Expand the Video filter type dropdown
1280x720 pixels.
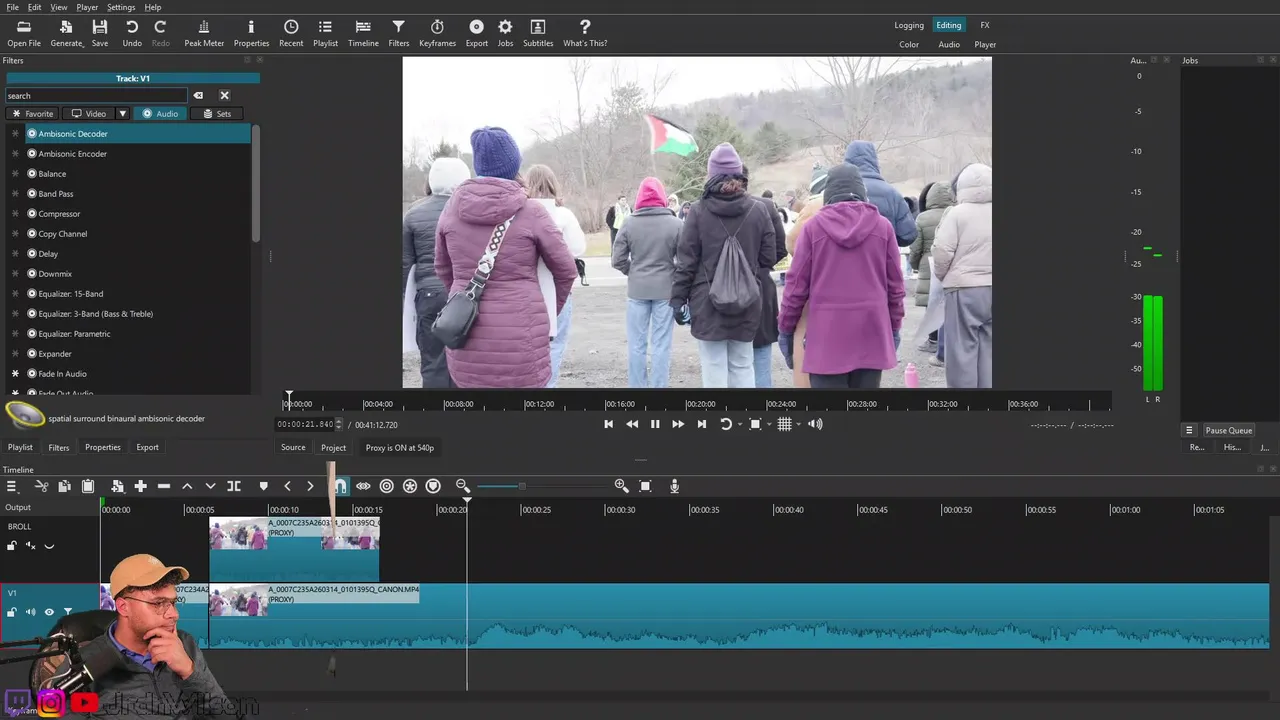[122, 113]
